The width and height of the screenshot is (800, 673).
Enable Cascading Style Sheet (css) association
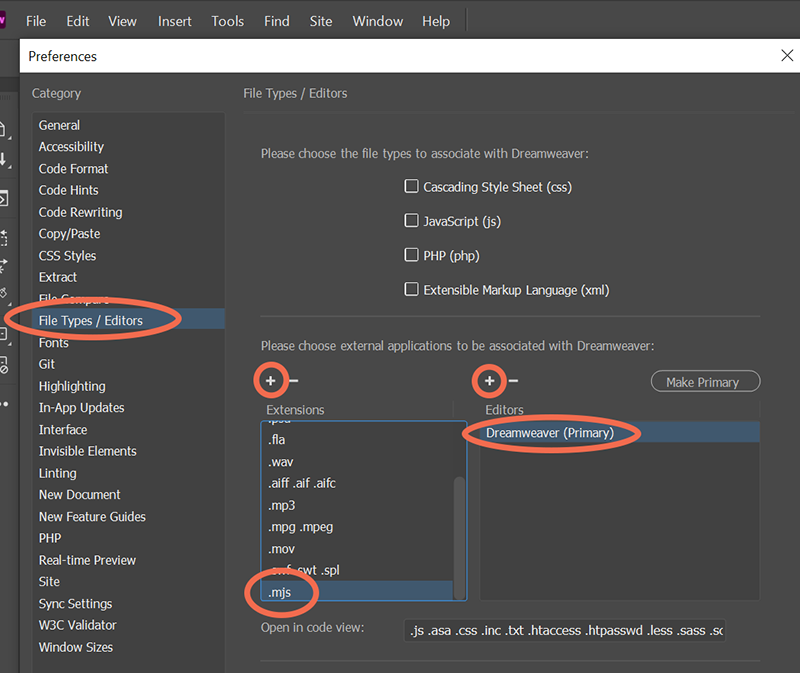click(411, 186)
